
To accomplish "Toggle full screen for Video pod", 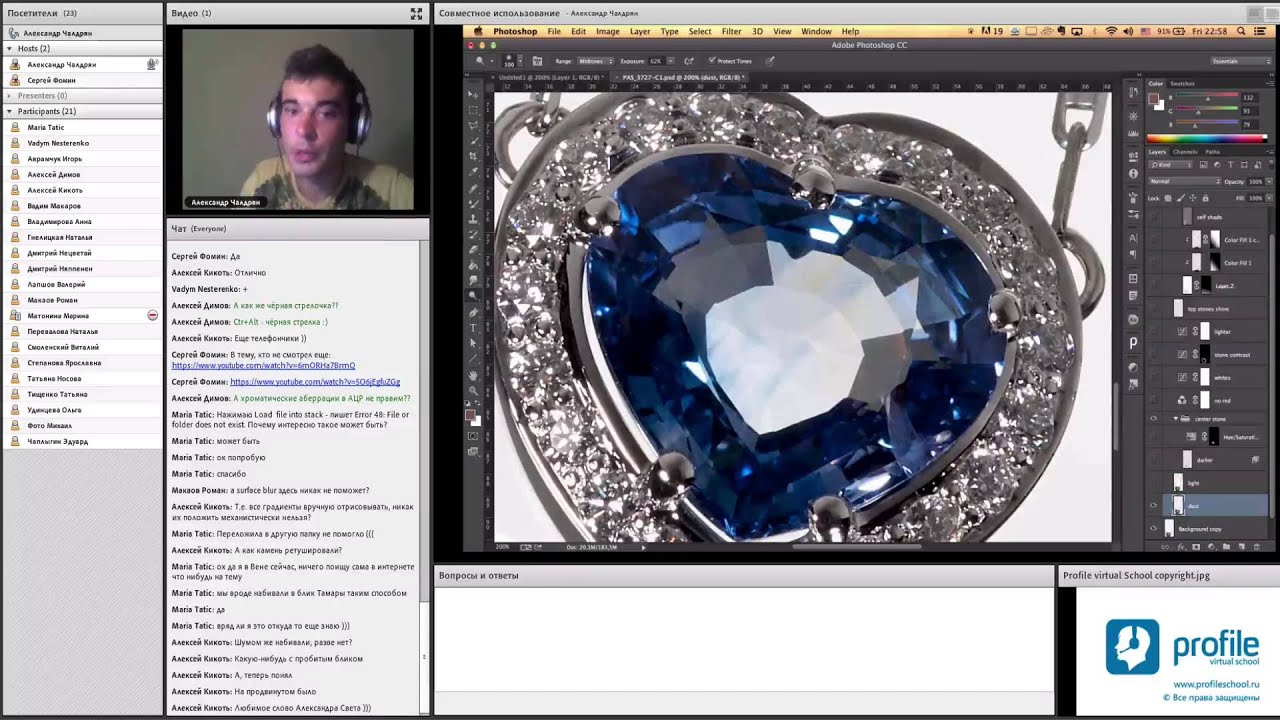I will (x=416, y=13).
